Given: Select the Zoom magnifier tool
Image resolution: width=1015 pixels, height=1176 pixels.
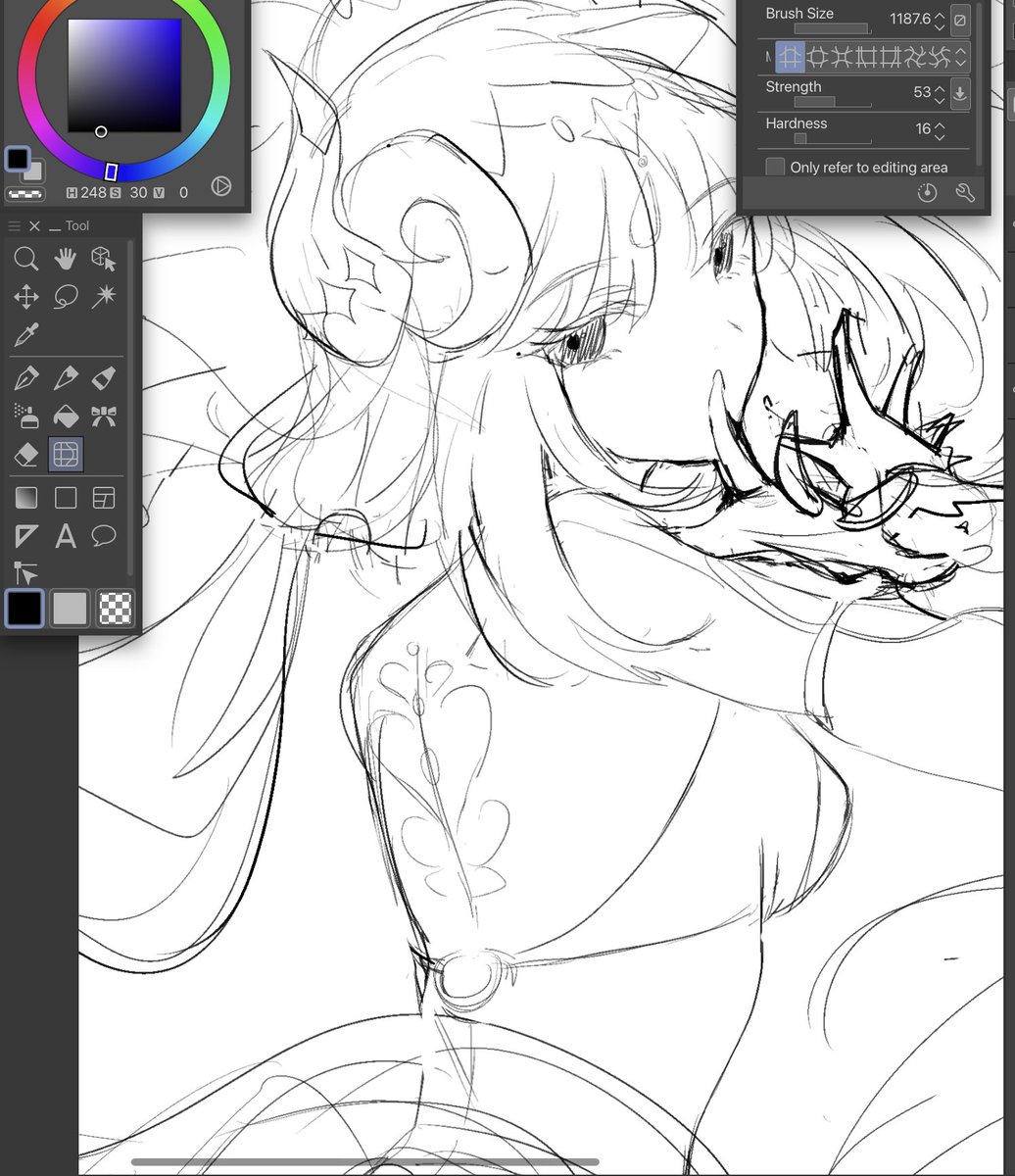Looking at the screenshot, I should point(26,259).
